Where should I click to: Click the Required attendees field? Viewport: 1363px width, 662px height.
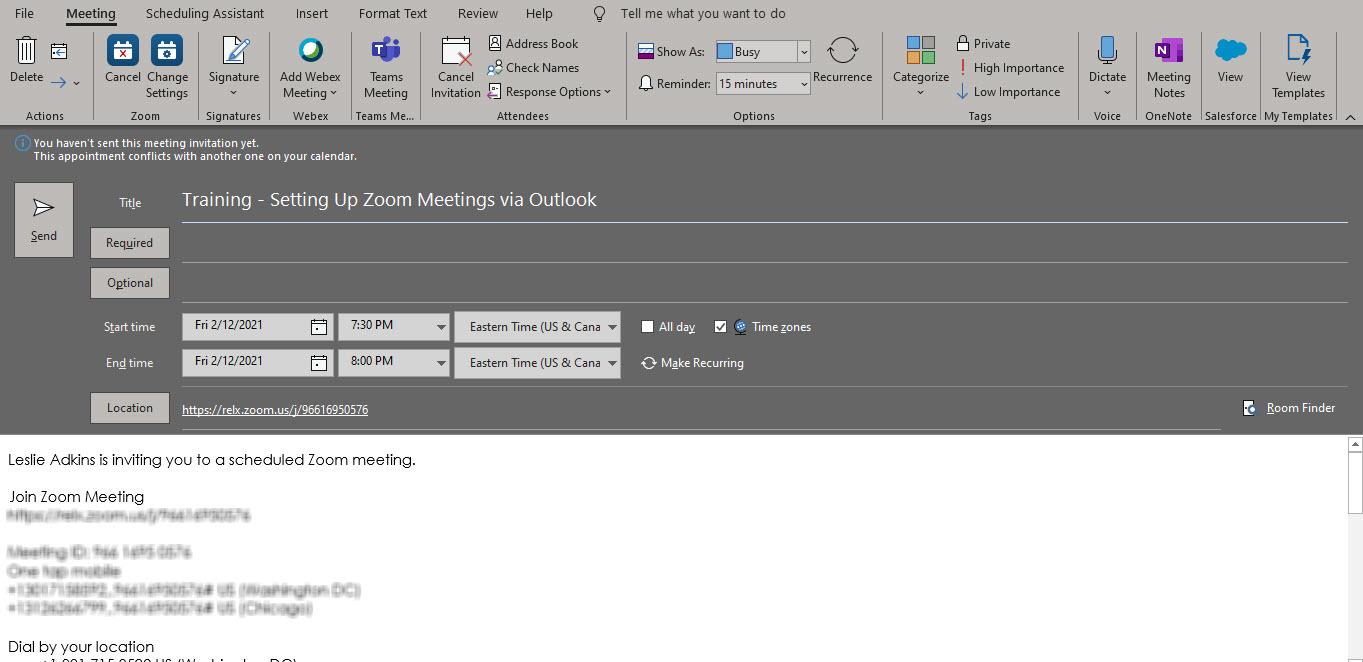[x=765, y=243]
